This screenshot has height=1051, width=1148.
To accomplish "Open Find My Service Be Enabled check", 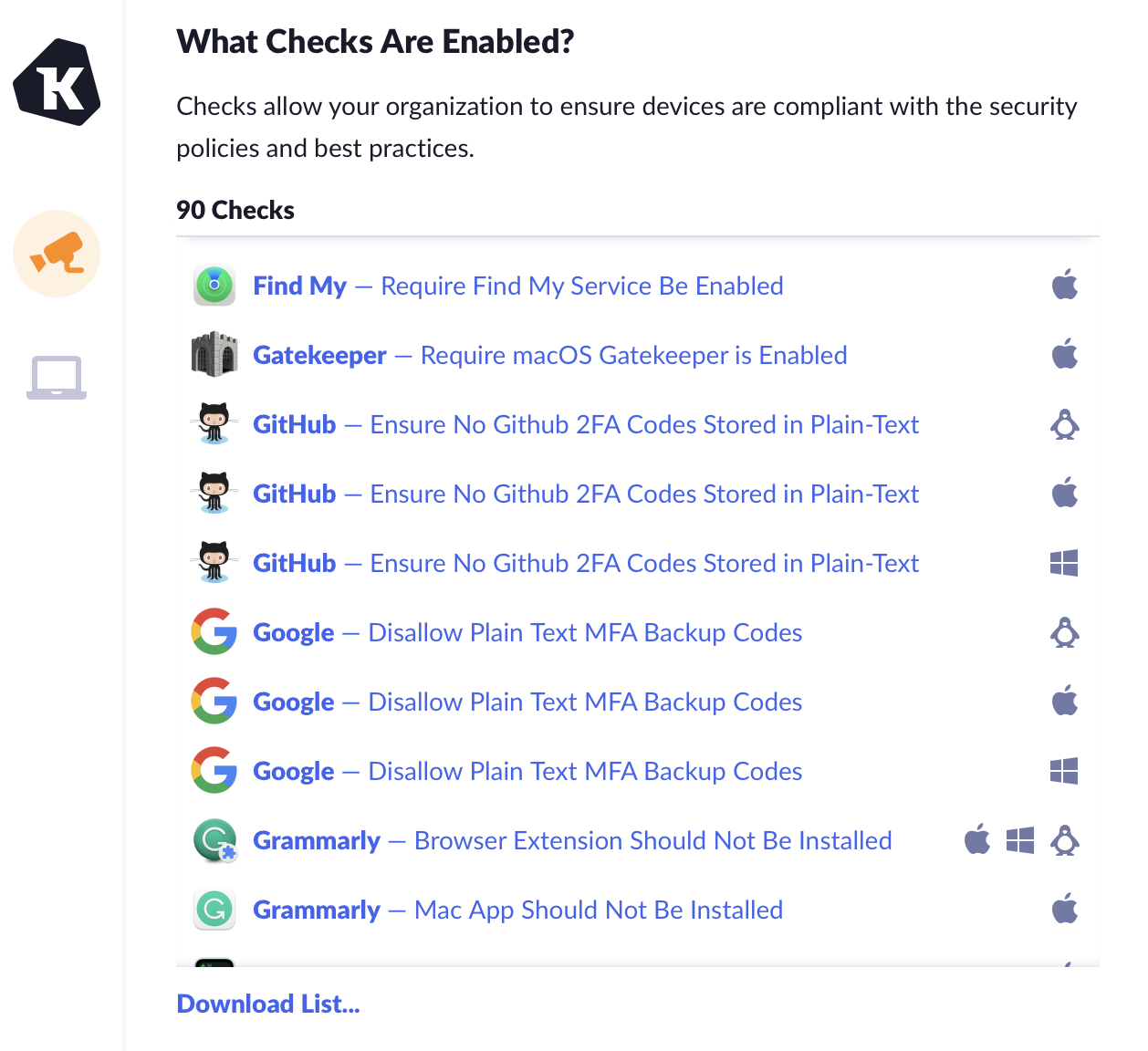I will point(517,286).
